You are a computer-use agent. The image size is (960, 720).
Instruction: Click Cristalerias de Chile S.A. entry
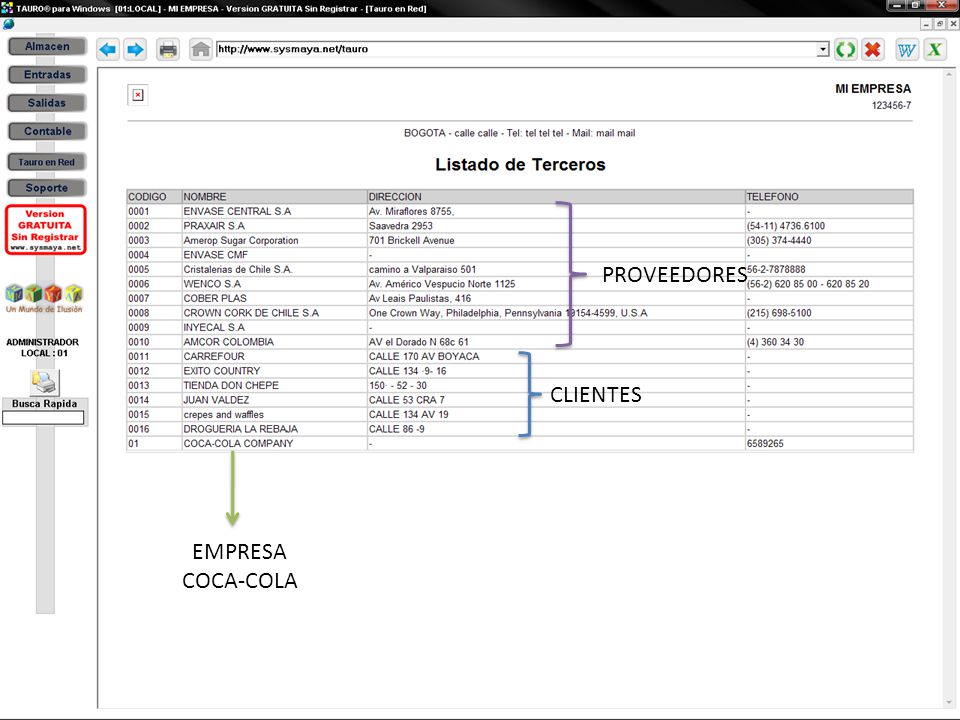(x=238, y=269)
